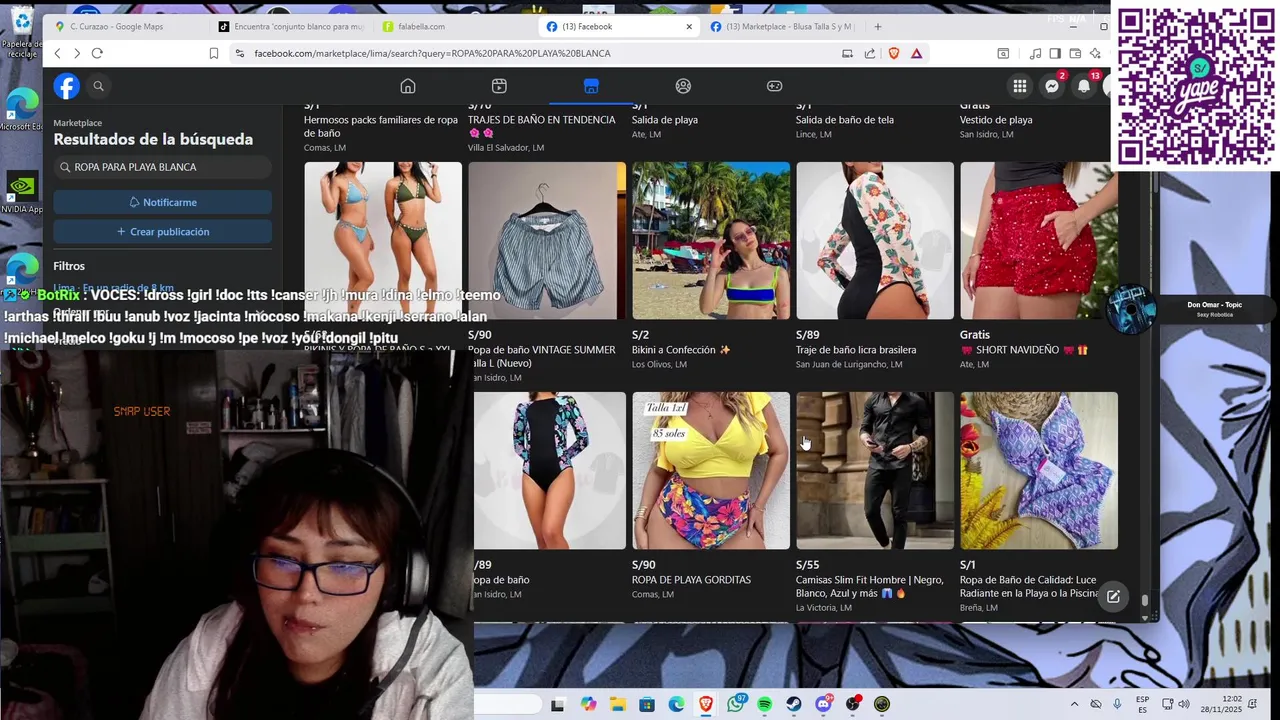The image size is (1280, 720).
Task: Open Traje de baño licra brasilera thumbnail
Action: pos(875,240)
